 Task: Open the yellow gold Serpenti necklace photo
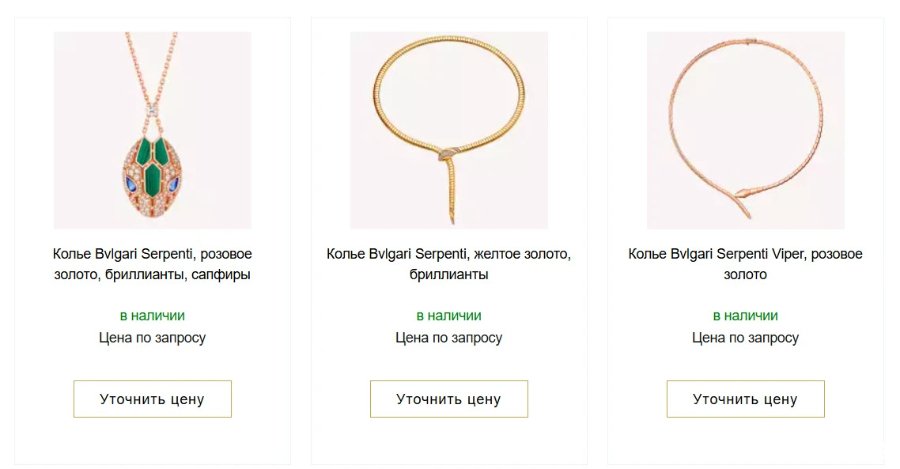click(x=448, y=130)
